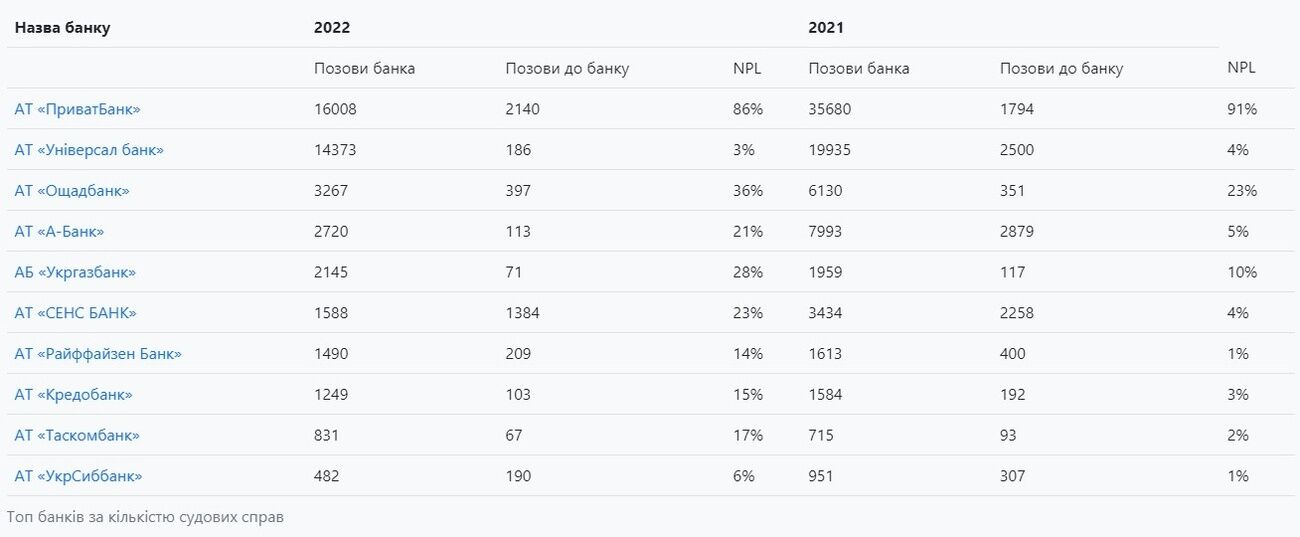
Task: Select СЕНС БАНК 2022 Позови до банку 1384
Action: [x=522, y=313]
